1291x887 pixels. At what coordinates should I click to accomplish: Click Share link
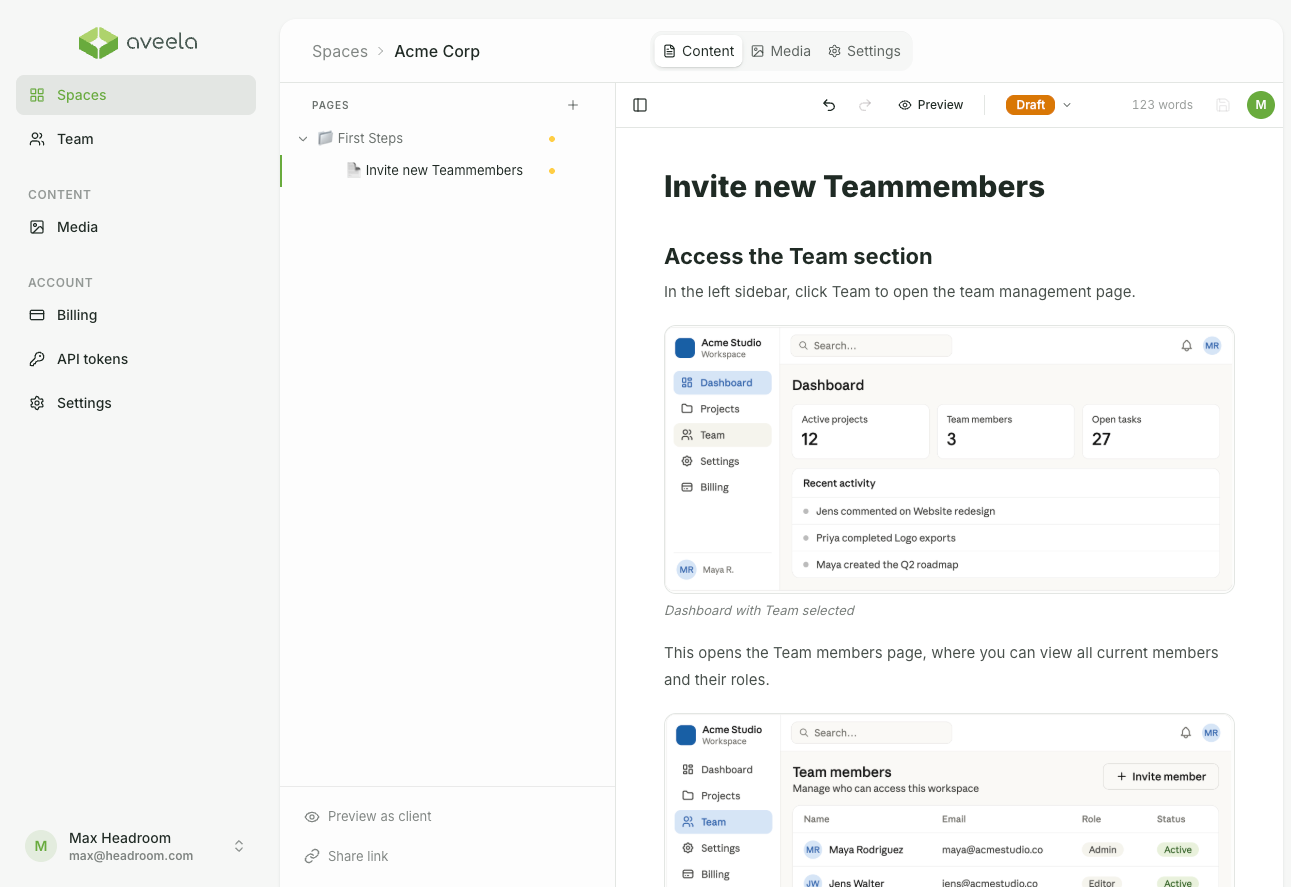pos(346,857)
